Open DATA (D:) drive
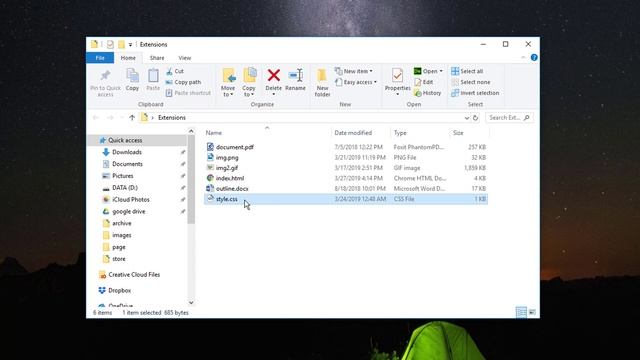The height and width of the screenshot is (360, 640). [124, 188]
